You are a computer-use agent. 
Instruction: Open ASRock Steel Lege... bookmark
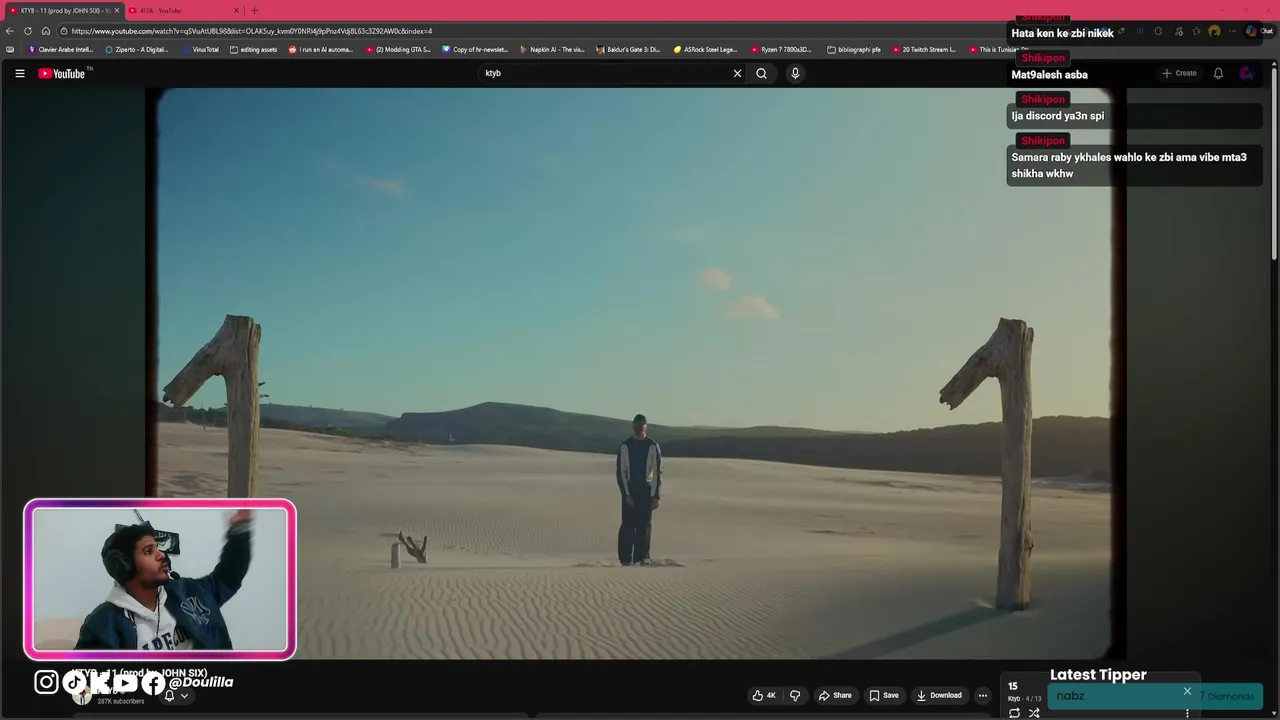706,49
